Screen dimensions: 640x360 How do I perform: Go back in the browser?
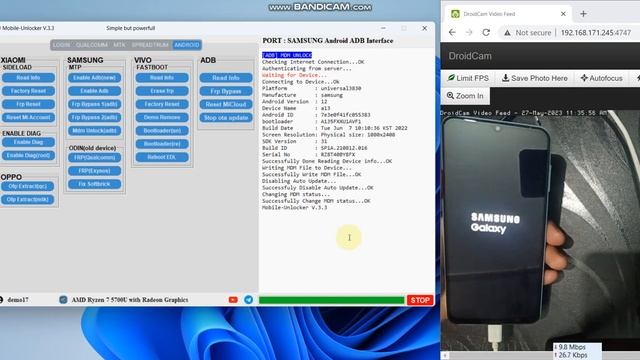(x=452, y=32)
